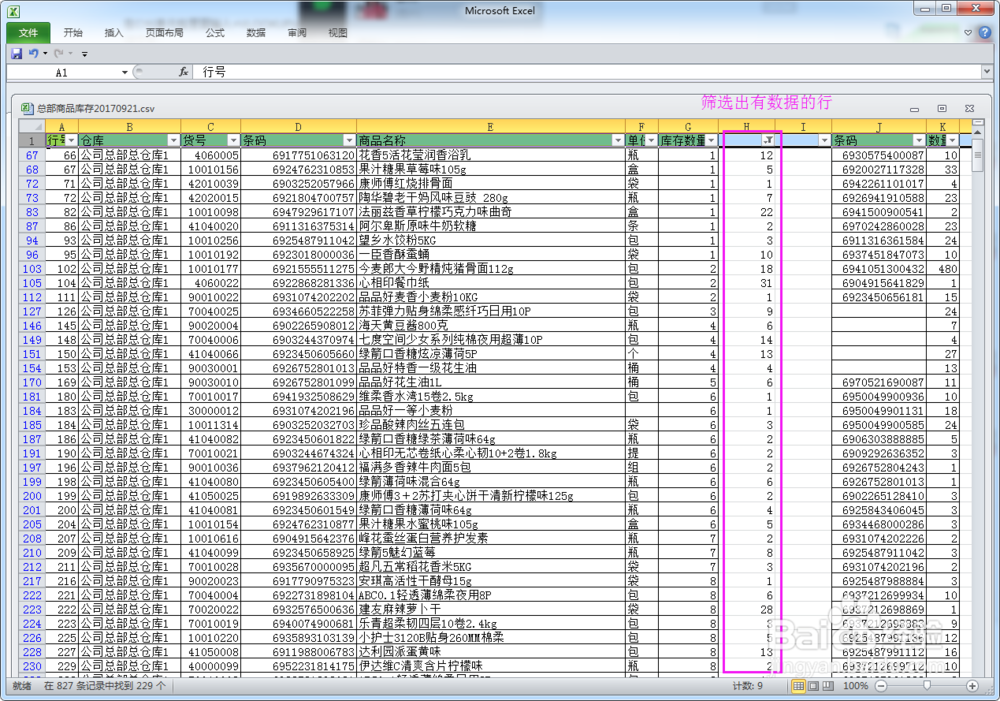Click column J cell 6941051300432

coord(879,269)
